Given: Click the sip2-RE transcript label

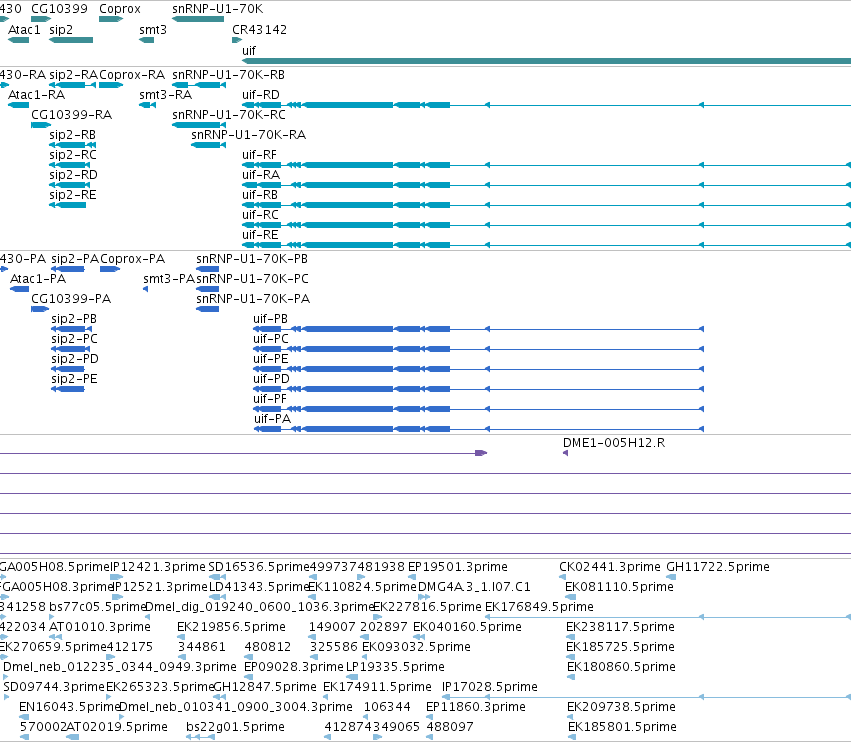Looking at the screenshot, I should pyautogui.click(x=73, y=195).
